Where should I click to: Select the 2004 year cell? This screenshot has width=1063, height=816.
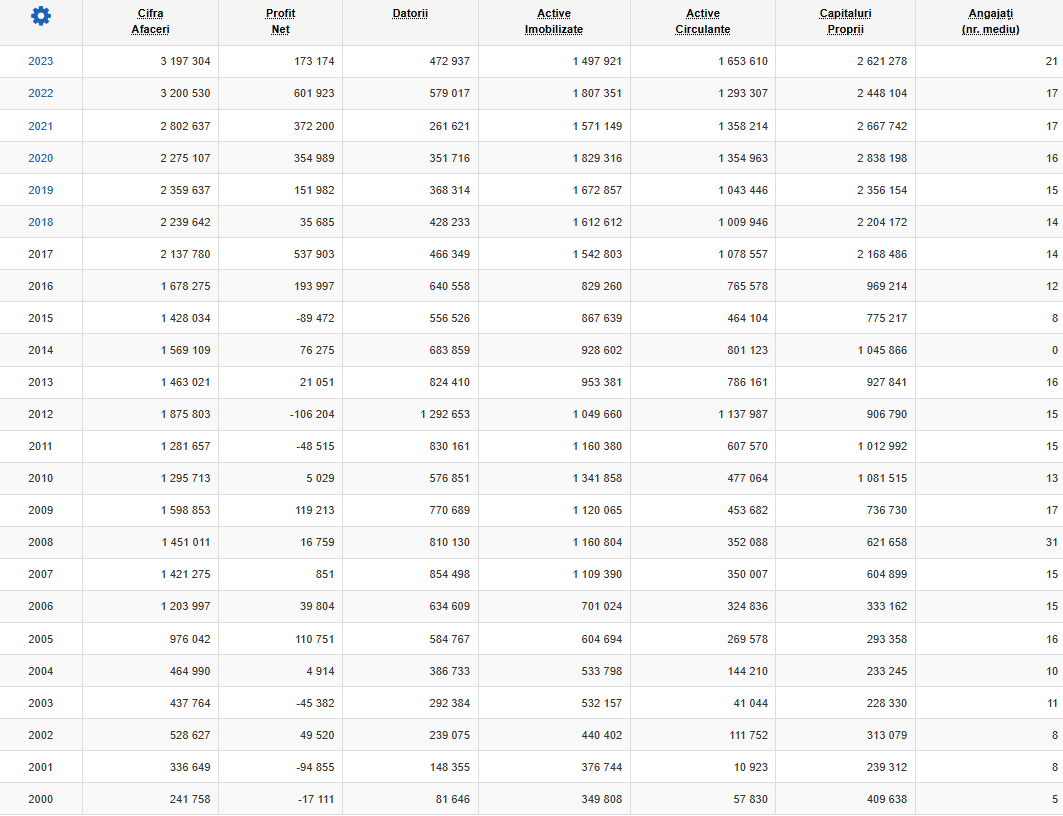(x=41, y=671)
